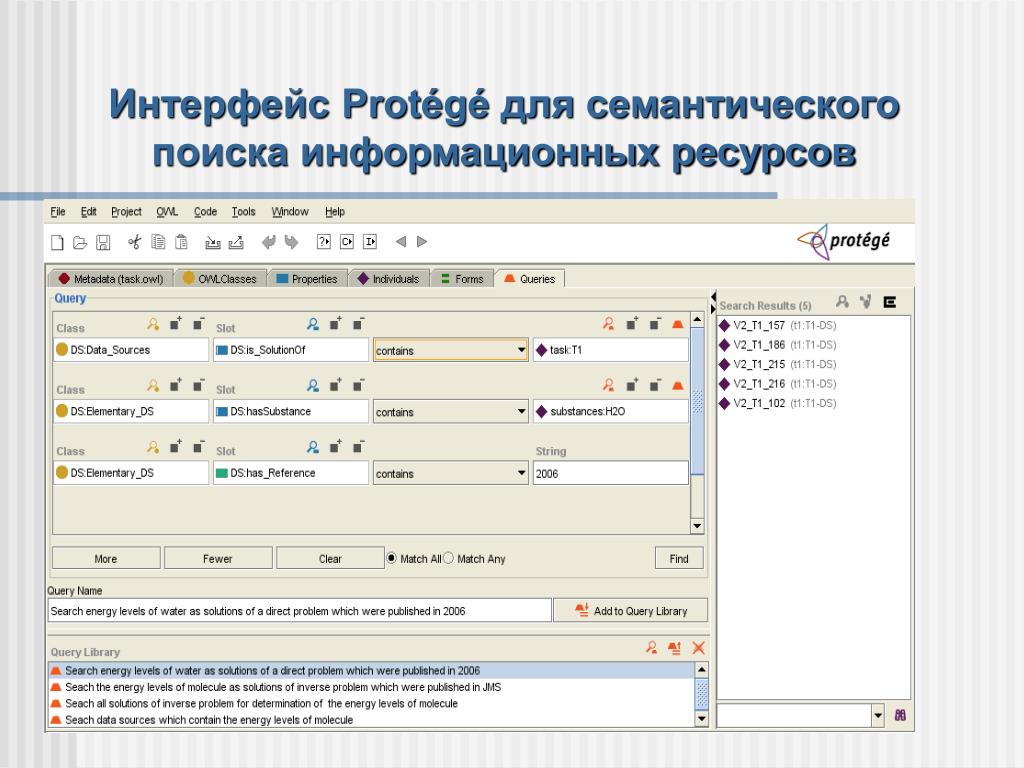This screenshot has height=768, width=1024.
Task: View selected search result instance icon
Action: pos(842,302)
